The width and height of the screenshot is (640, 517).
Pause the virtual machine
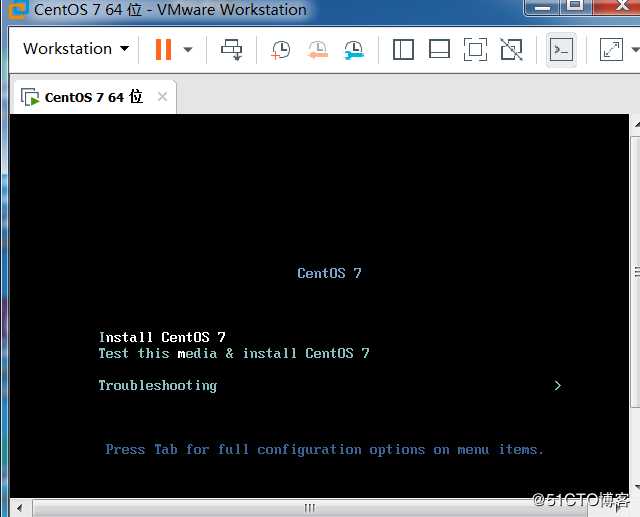click(x=163, y=49)
